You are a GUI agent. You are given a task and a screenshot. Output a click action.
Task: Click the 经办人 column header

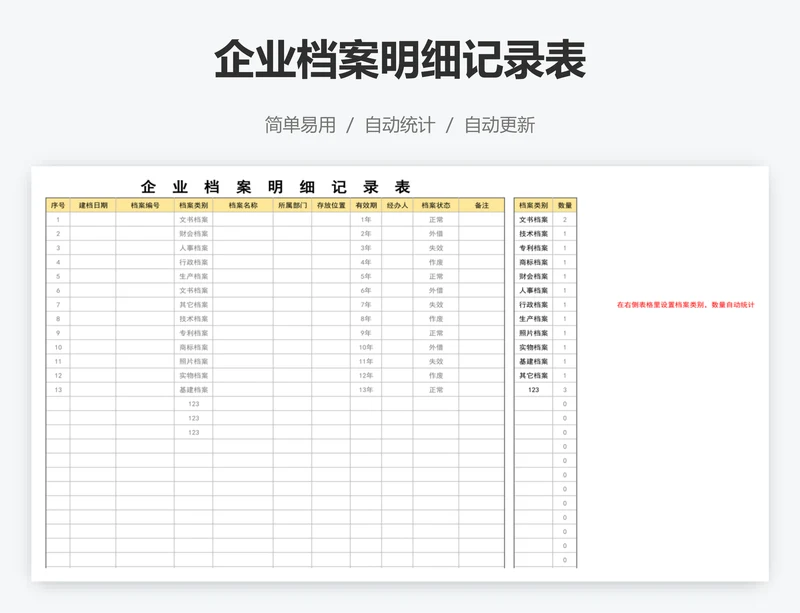397,205
